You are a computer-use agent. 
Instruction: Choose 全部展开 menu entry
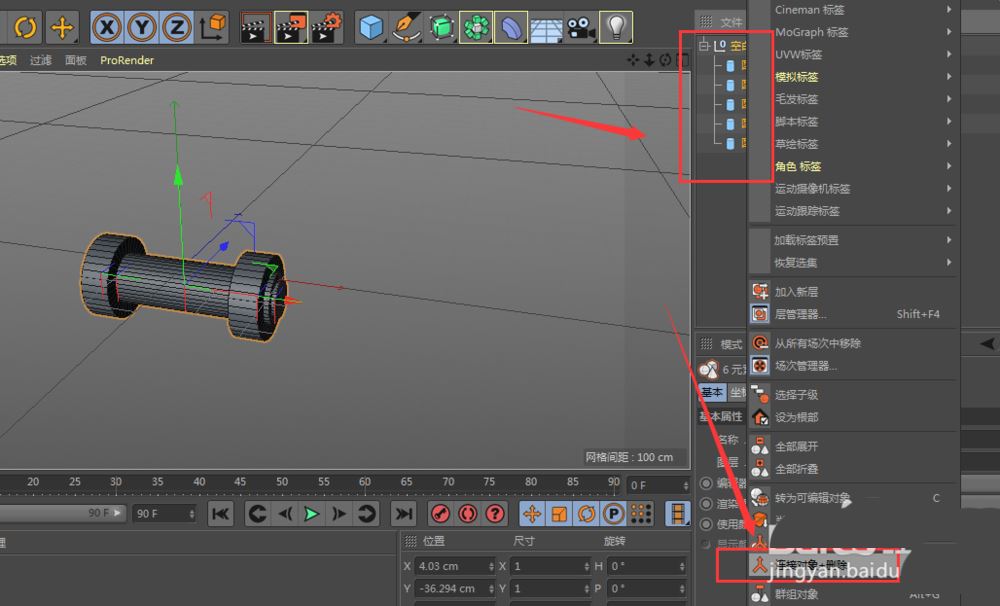point(855,447)
